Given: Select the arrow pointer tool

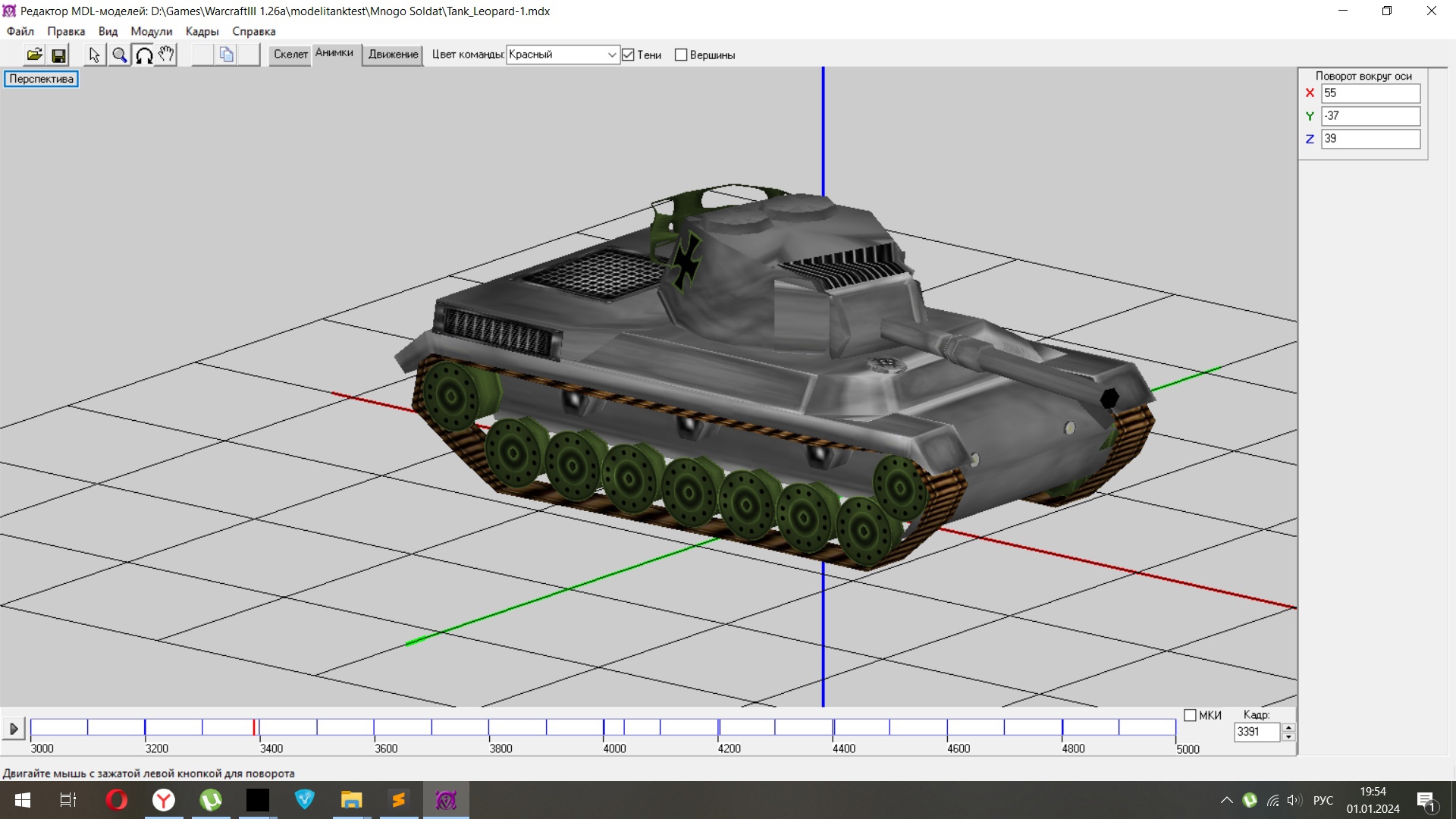Looking at the screenshot, I should point(94,55).
